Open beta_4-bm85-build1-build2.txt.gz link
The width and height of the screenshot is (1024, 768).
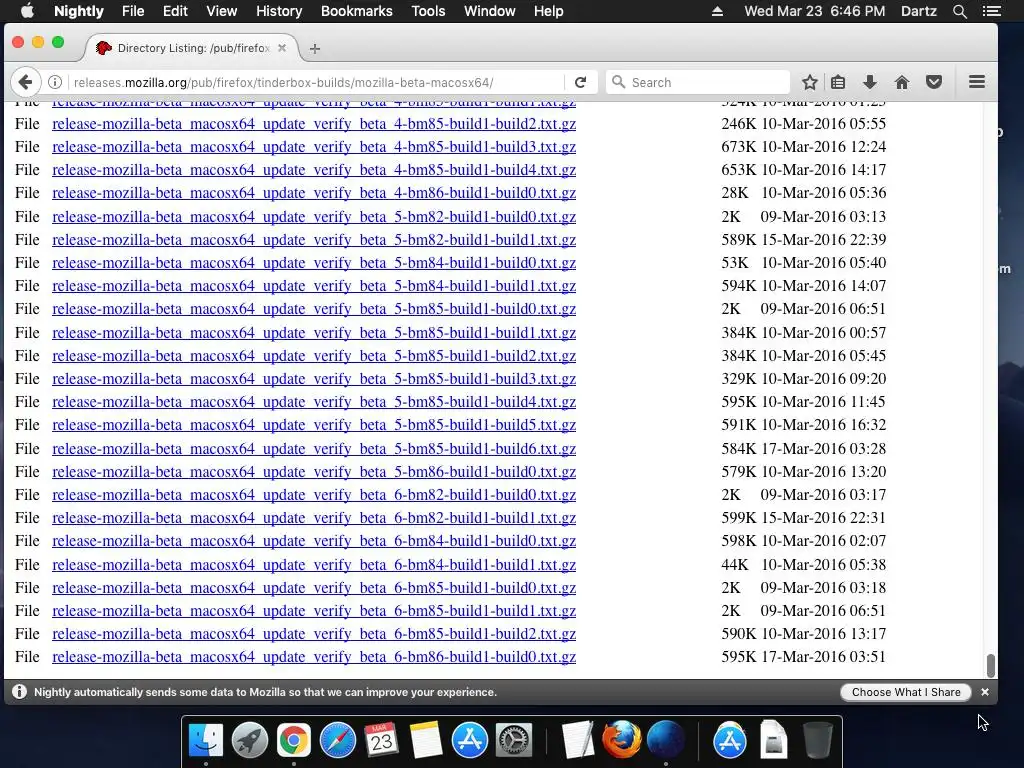point(314,124)
